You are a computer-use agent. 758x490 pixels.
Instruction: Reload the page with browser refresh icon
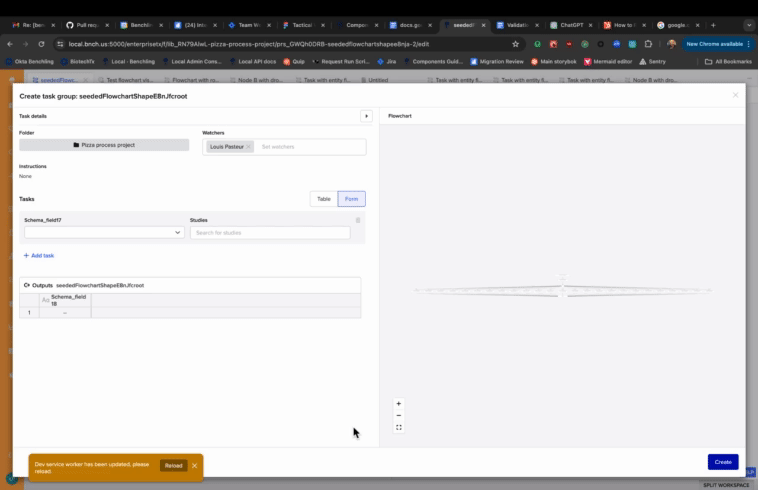click(42, 44)
